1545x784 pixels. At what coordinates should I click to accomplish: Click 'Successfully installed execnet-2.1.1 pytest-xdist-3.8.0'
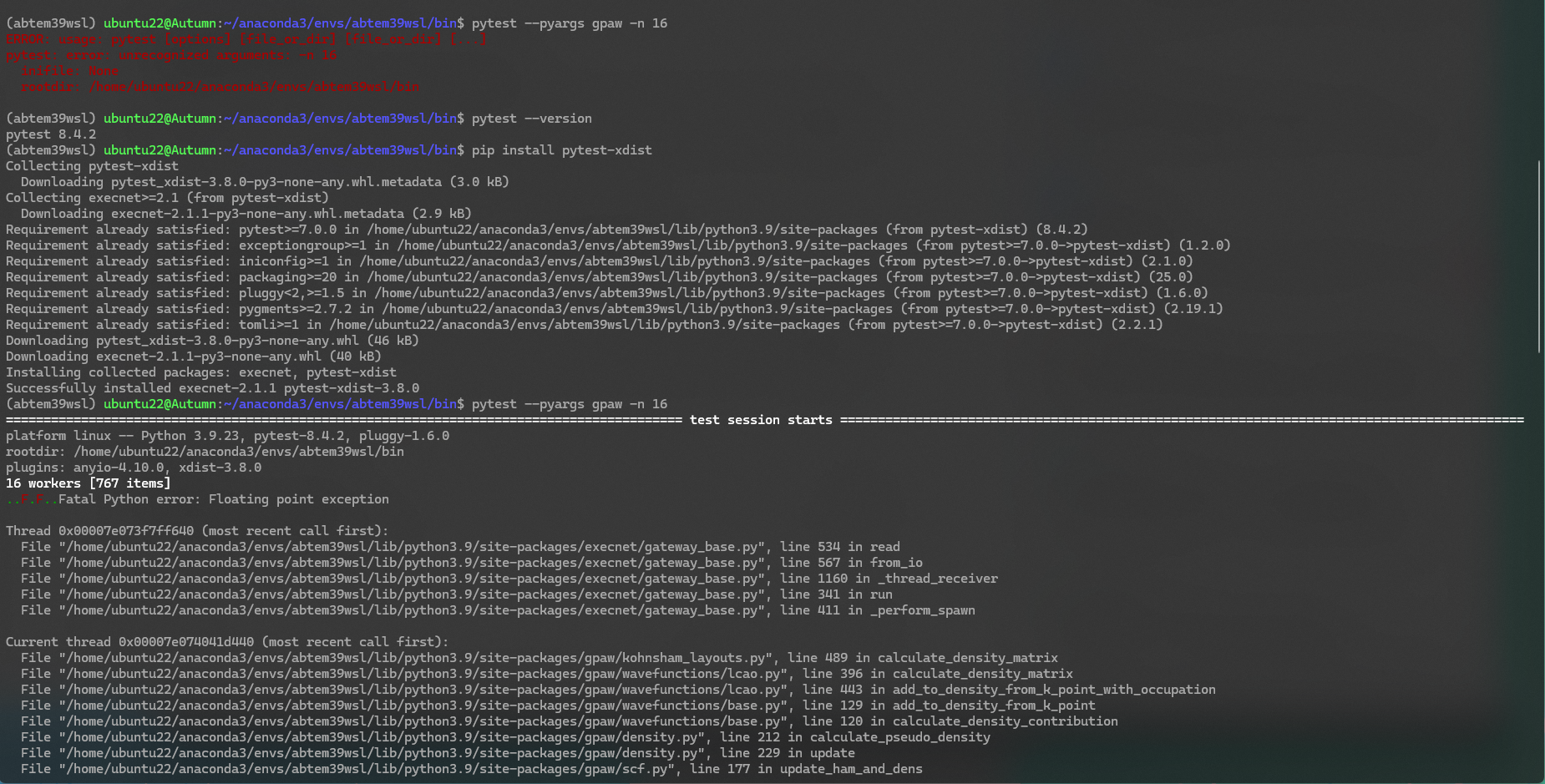coord(212,388)
